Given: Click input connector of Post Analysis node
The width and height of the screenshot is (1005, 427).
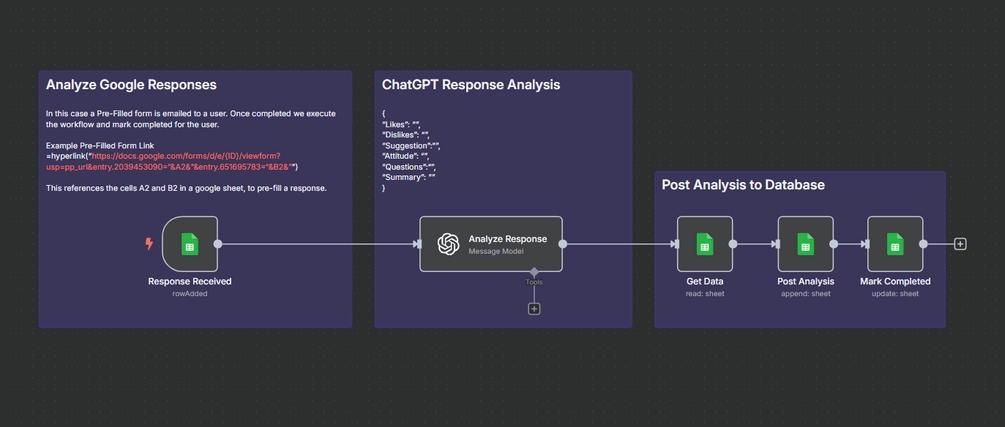Looking at the screenshot, I should pos(776,244).
